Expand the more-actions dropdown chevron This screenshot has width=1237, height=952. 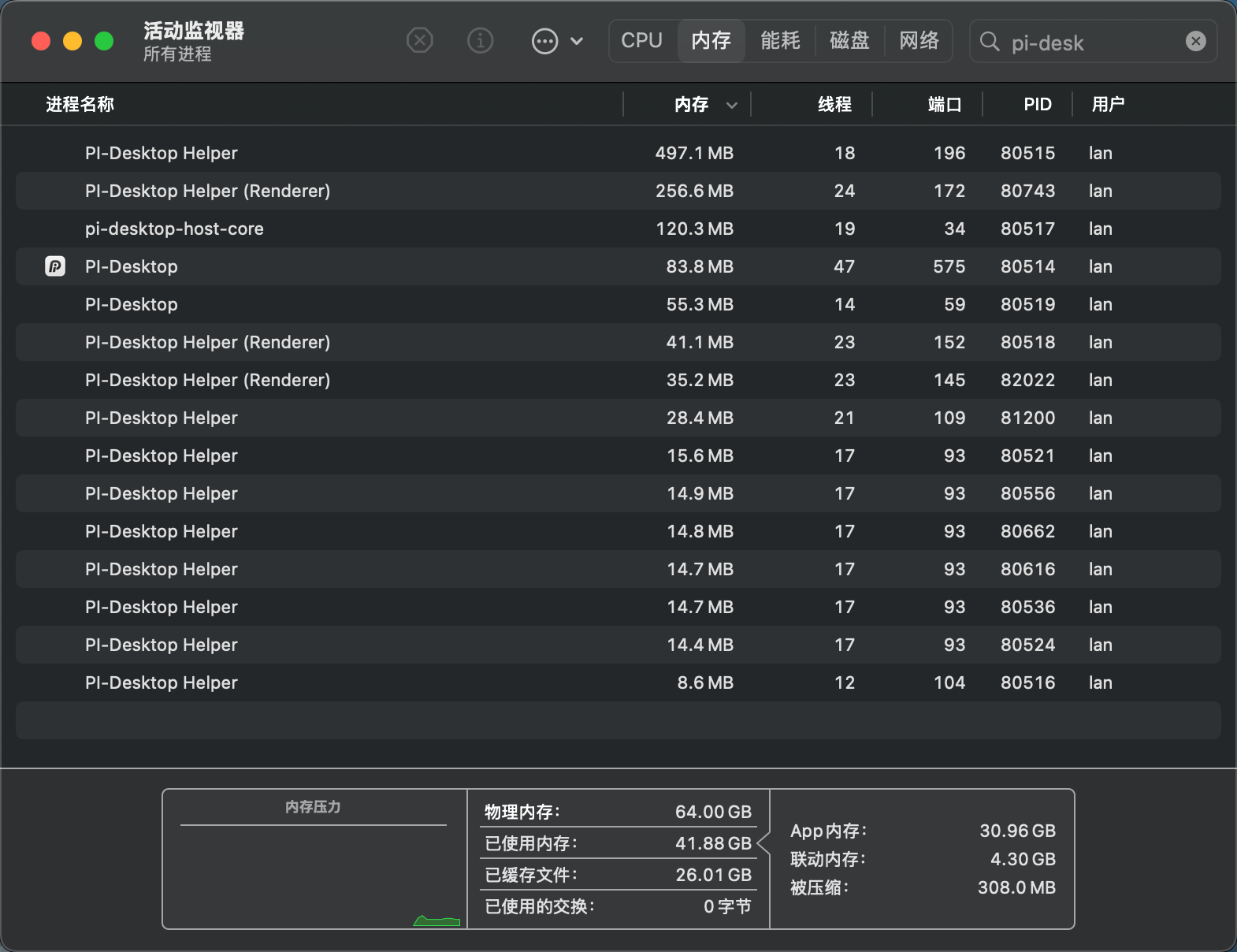pyautogui.click(x=577, y=41)
